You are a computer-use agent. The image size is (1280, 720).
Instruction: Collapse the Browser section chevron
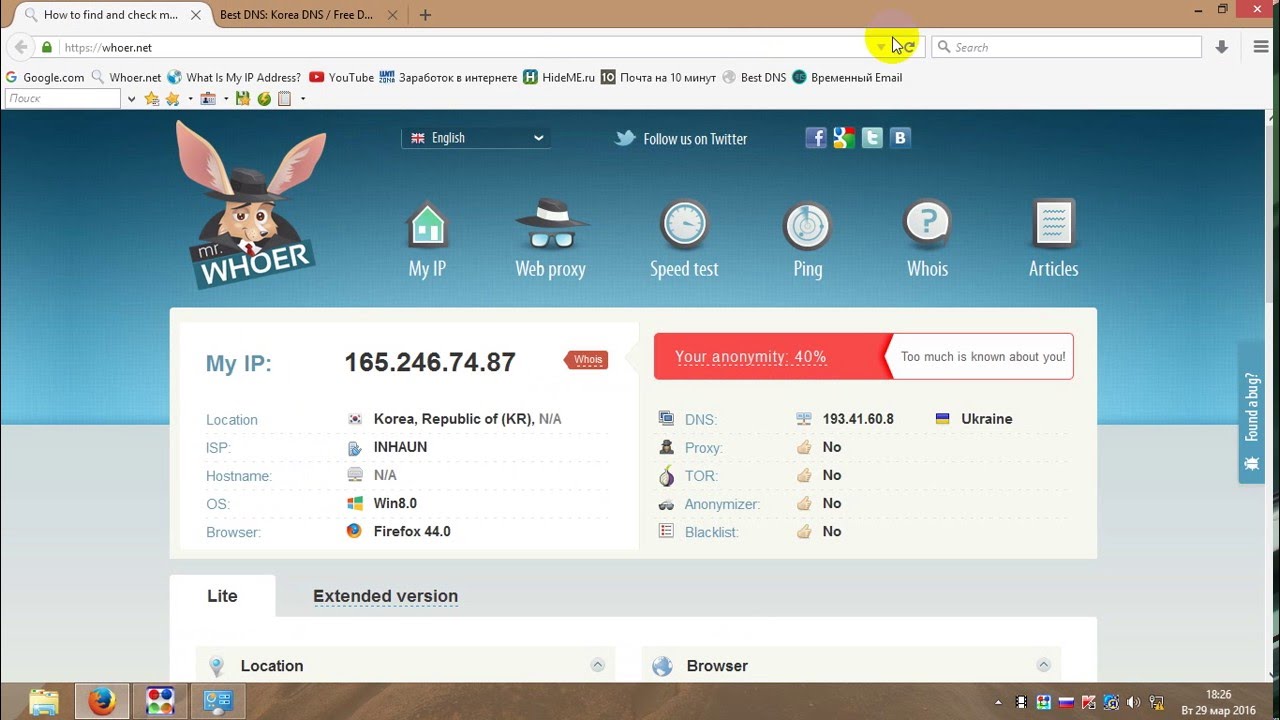coord(1043,665)
